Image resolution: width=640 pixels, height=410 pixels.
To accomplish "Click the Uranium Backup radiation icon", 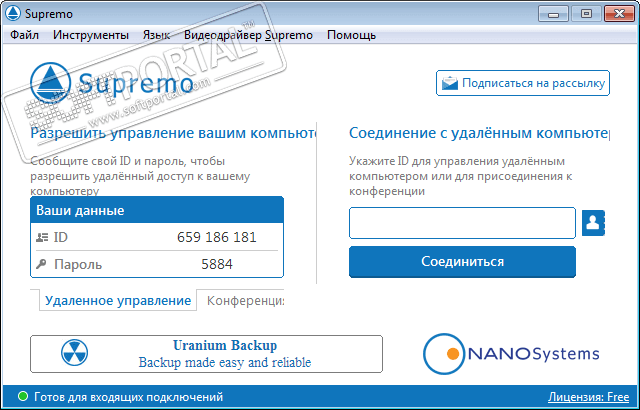I will (x=74, y=352).
